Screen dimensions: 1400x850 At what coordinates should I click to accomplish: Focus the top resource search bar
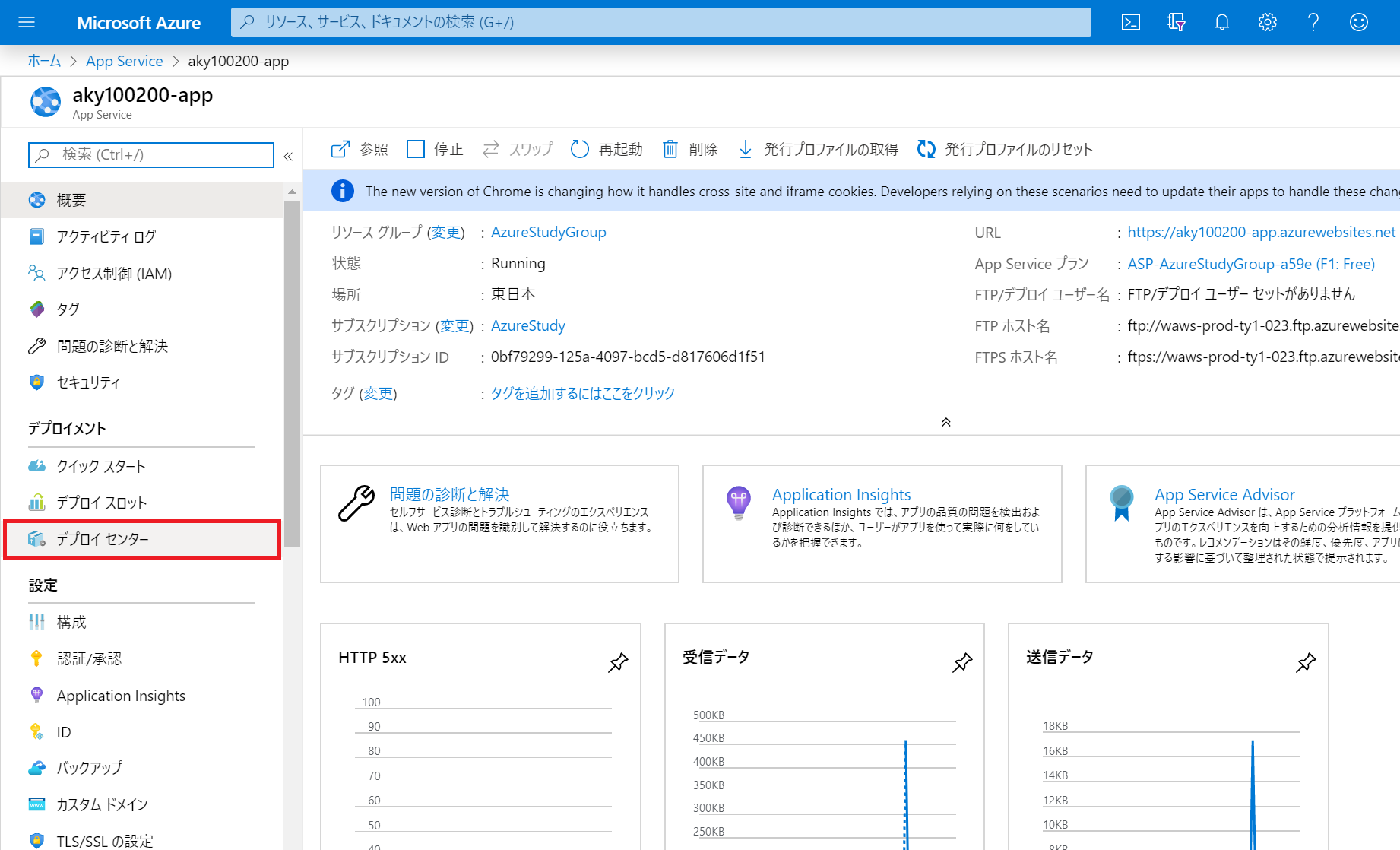[661, 22]
